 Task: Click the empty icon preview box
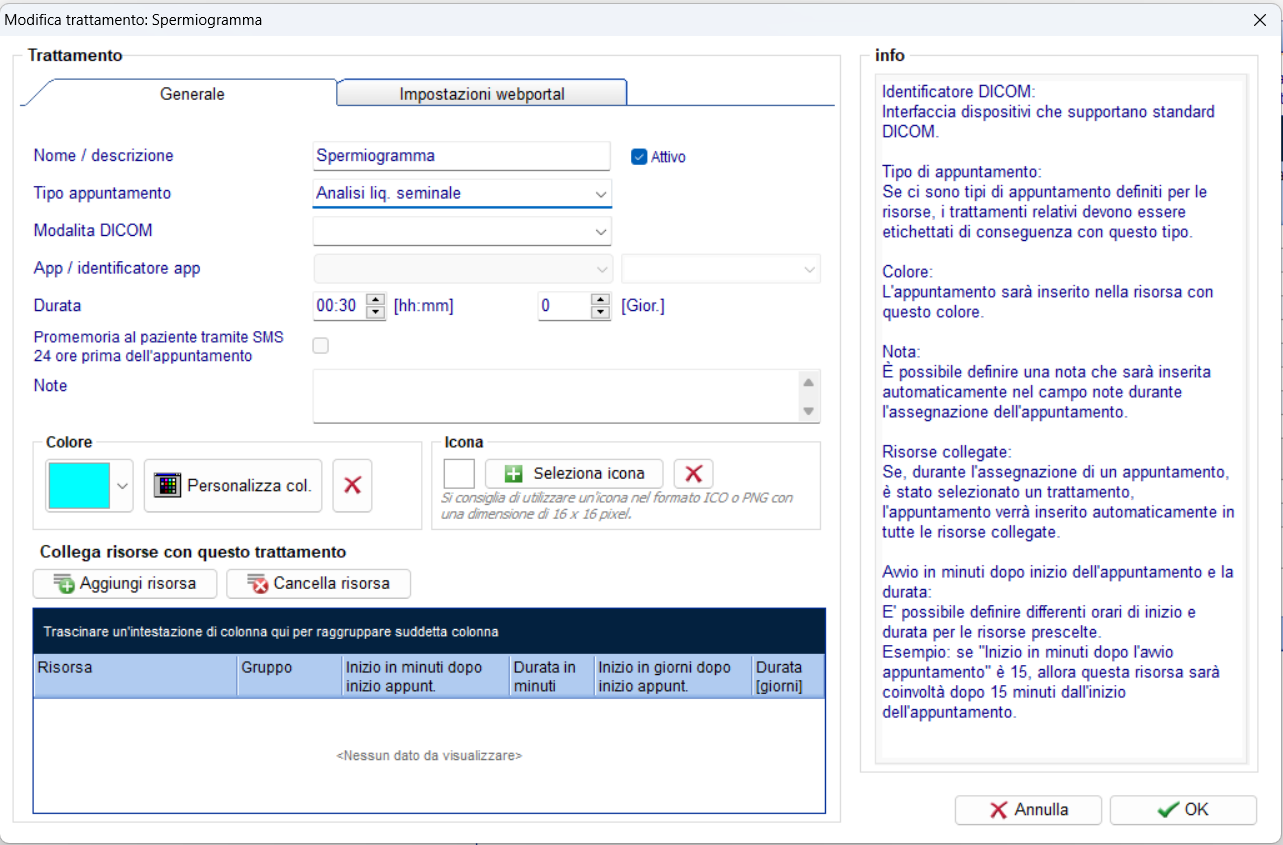[x=459, y=473]
